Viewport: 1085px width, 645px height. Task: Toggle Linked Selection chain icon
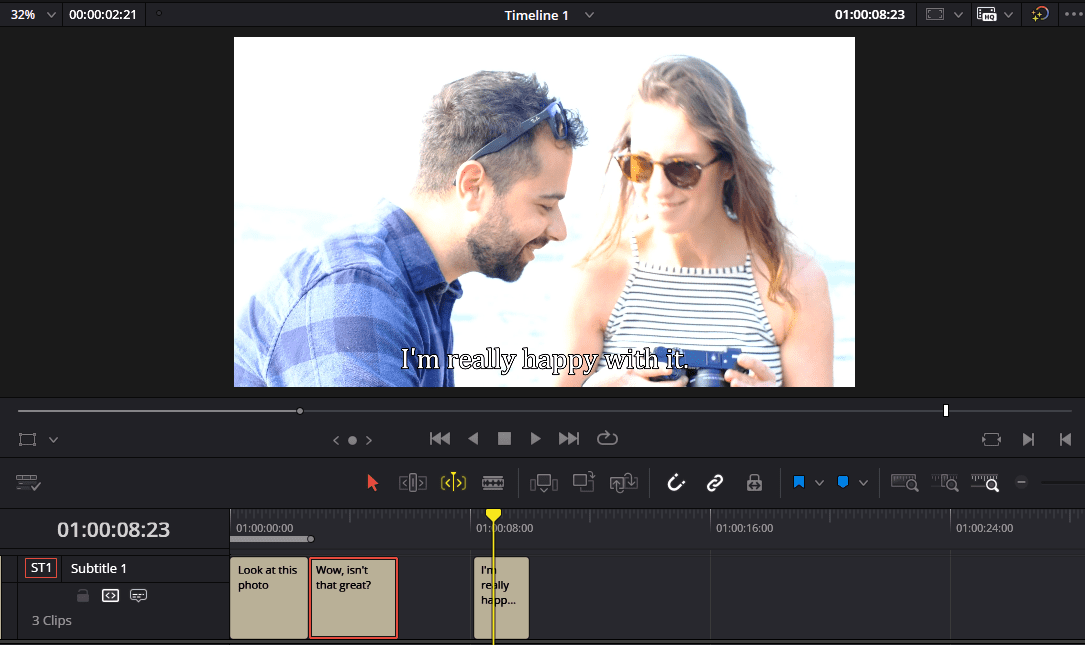714,482
